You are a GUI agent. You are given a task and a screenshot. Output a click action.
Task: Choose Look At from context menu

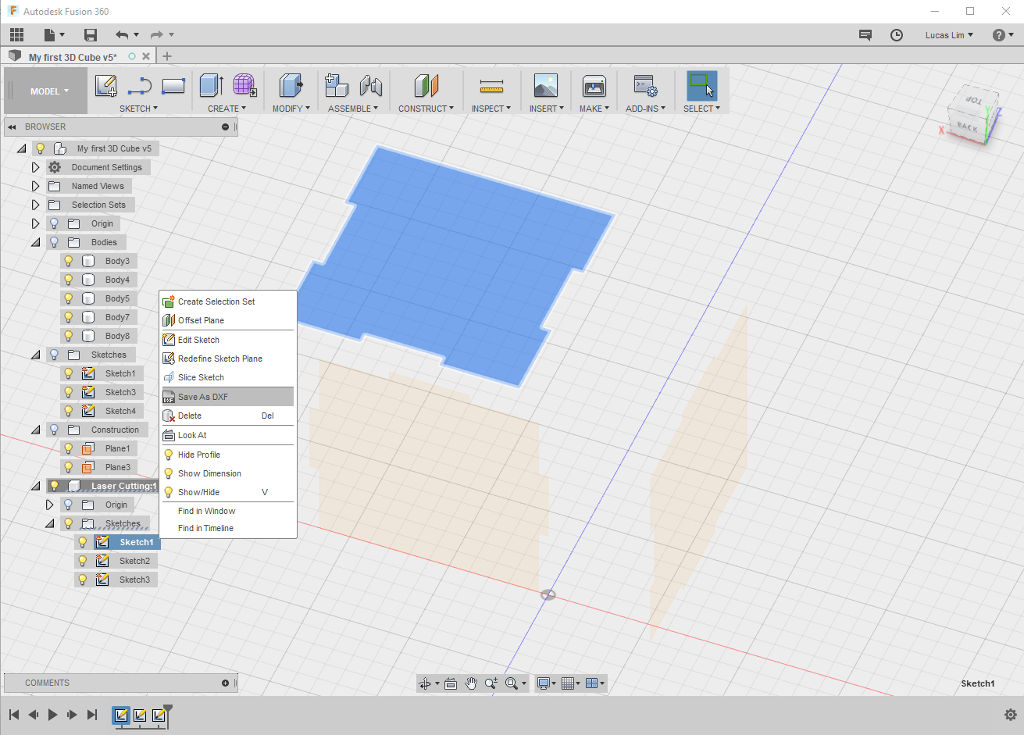pos(227,435)
